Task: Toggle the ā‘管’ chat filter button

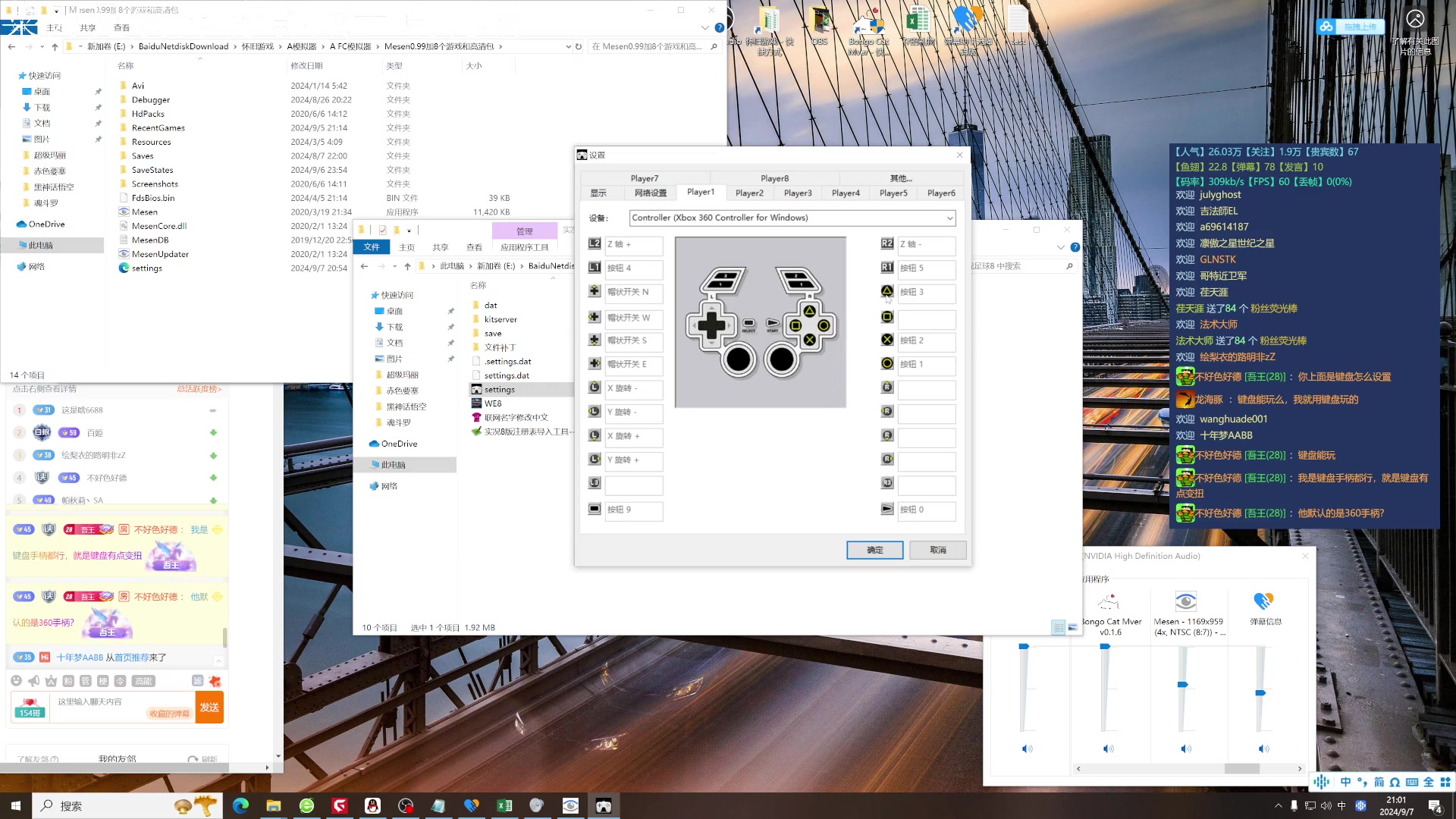Action: coord(86,681)
